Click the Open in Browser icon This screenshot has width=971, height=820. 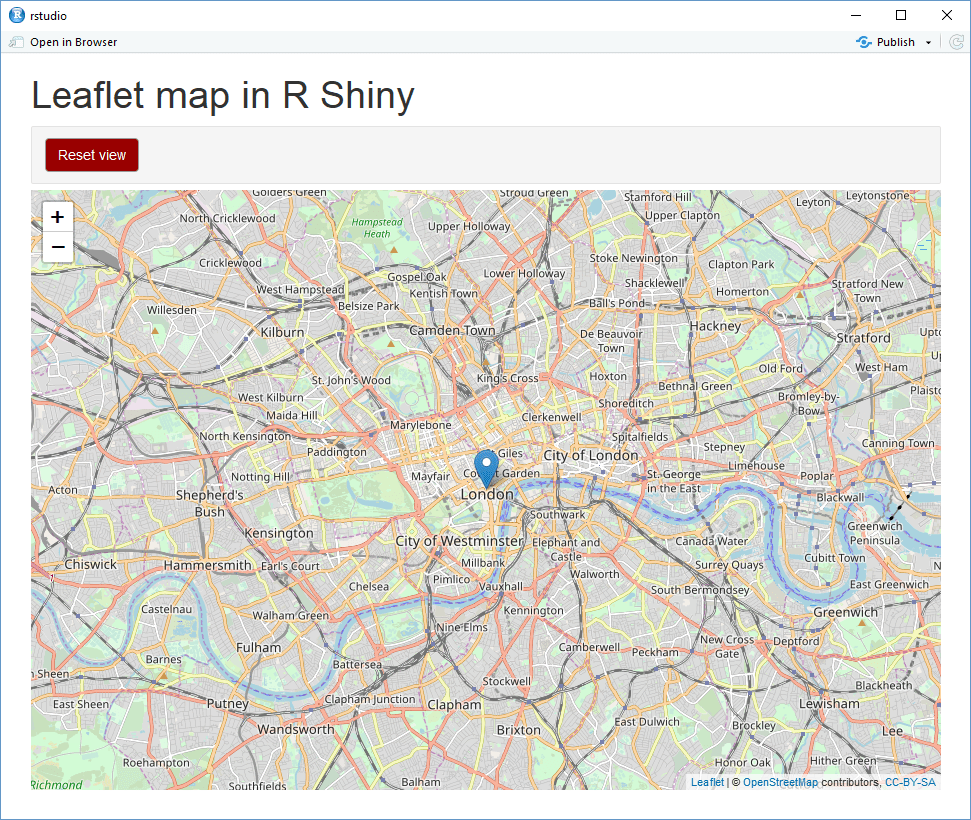click(16, 42)
